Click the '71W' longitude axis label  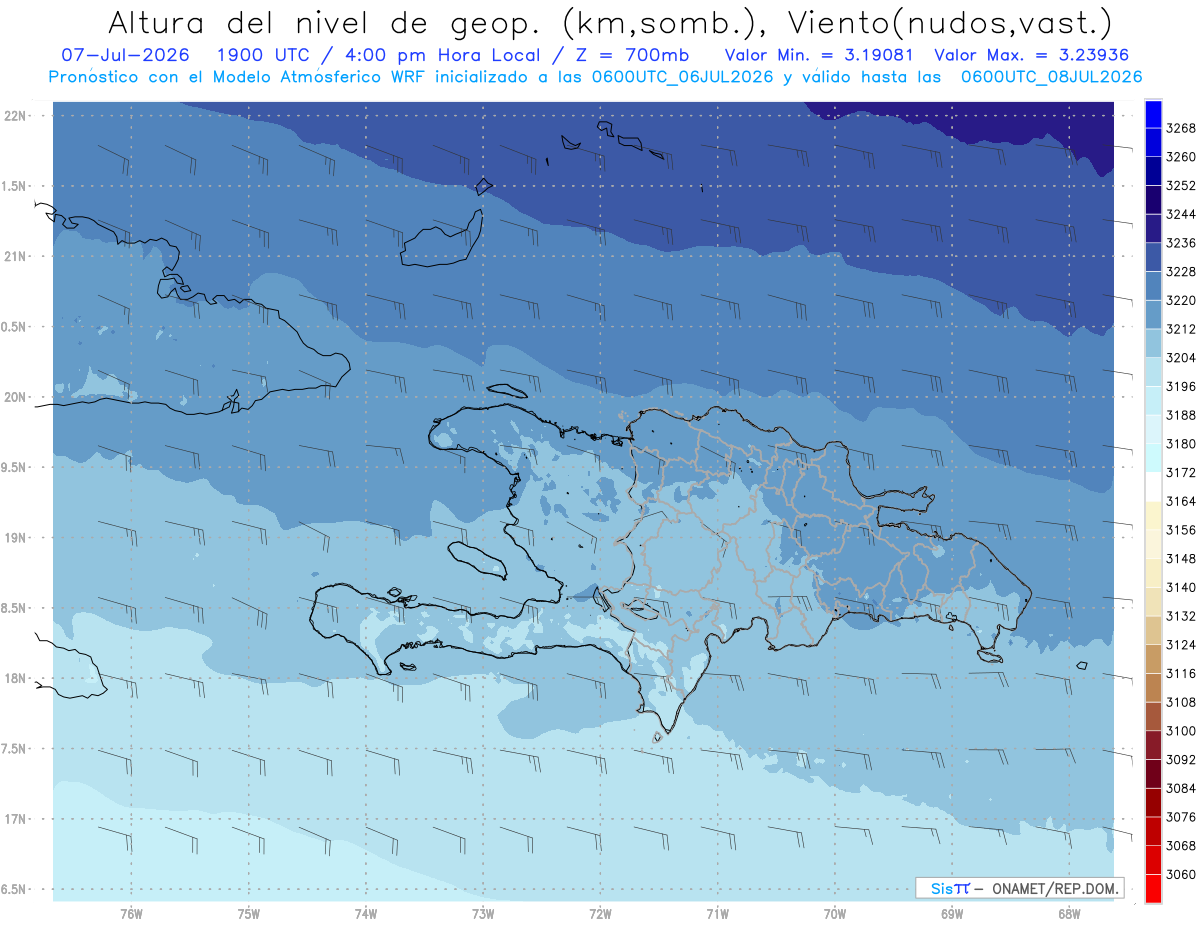(718, 913)
